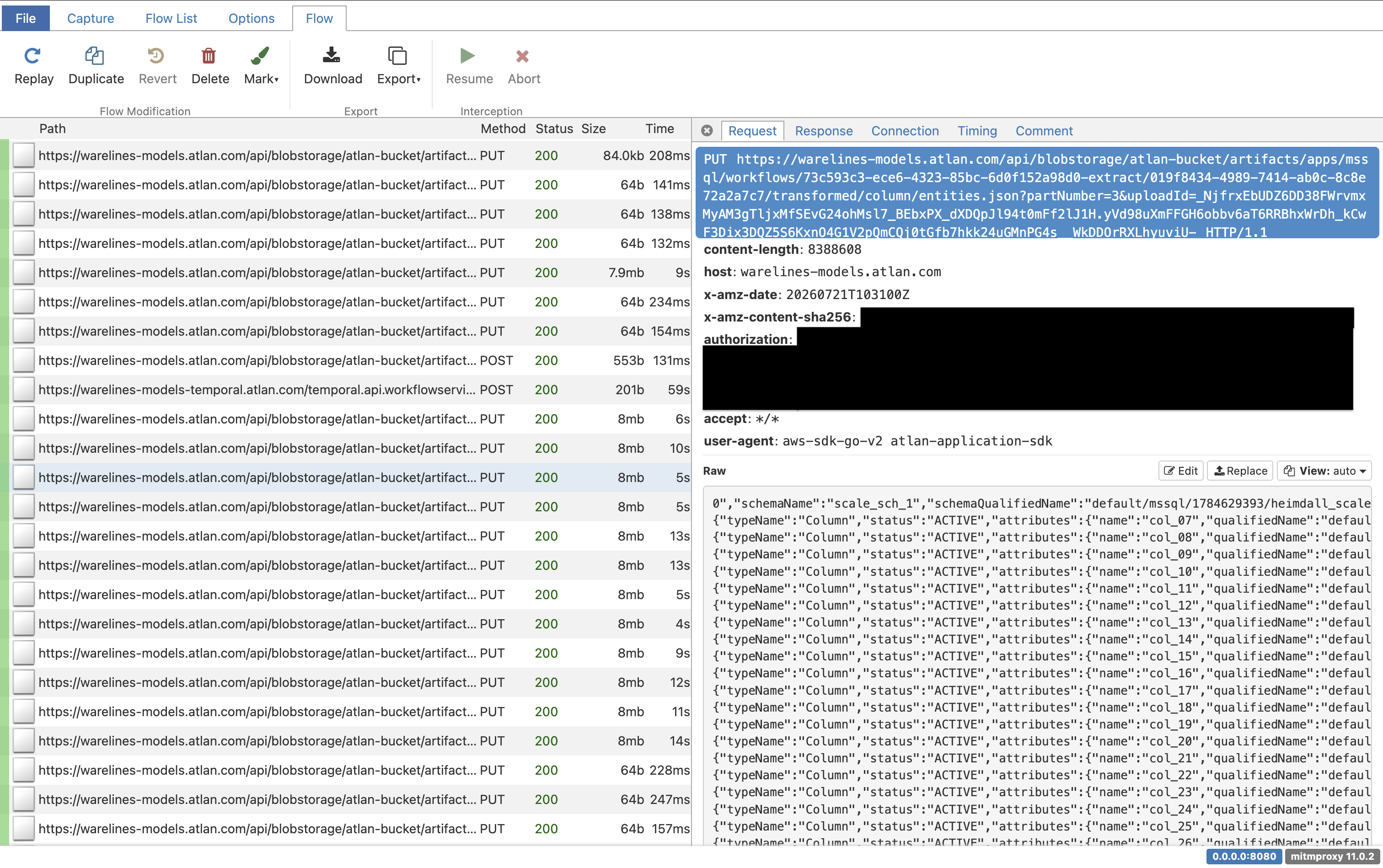The width and height of the screenshot is (1383, 868).
Task: Click the content-length header value 8388608
Action: coord(834,250)
